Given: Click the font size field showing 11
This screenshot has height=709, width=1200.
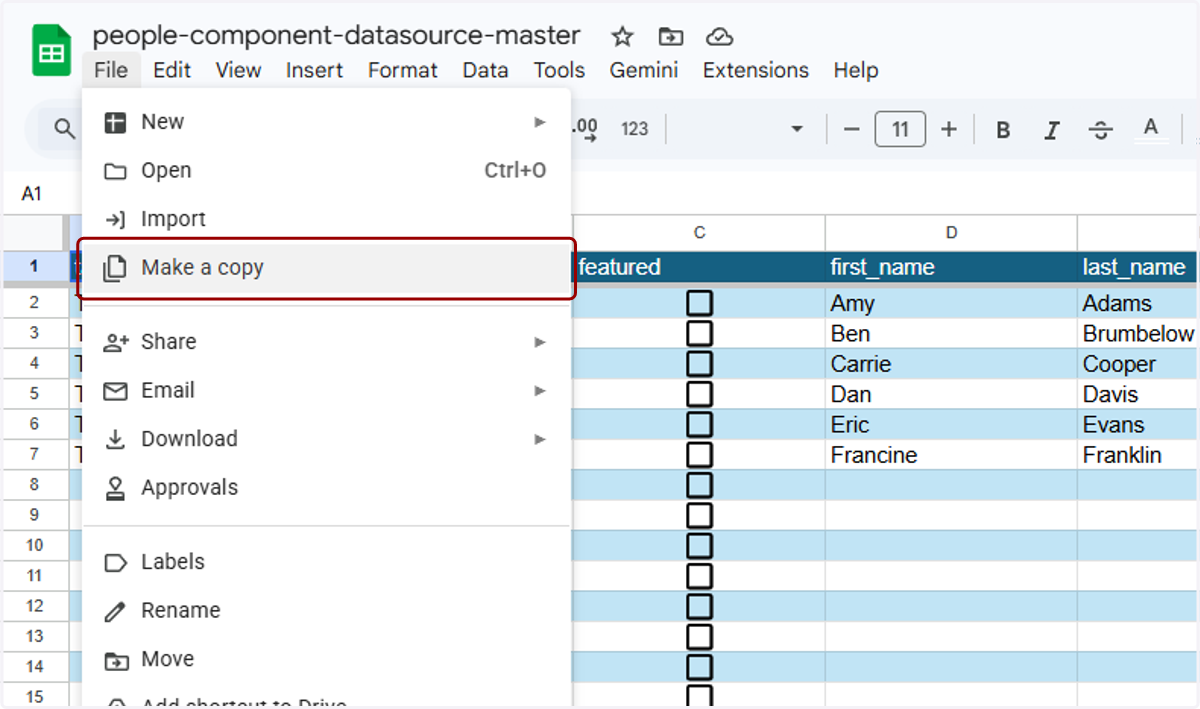Looking at the screenshot, I should point(900,129).
